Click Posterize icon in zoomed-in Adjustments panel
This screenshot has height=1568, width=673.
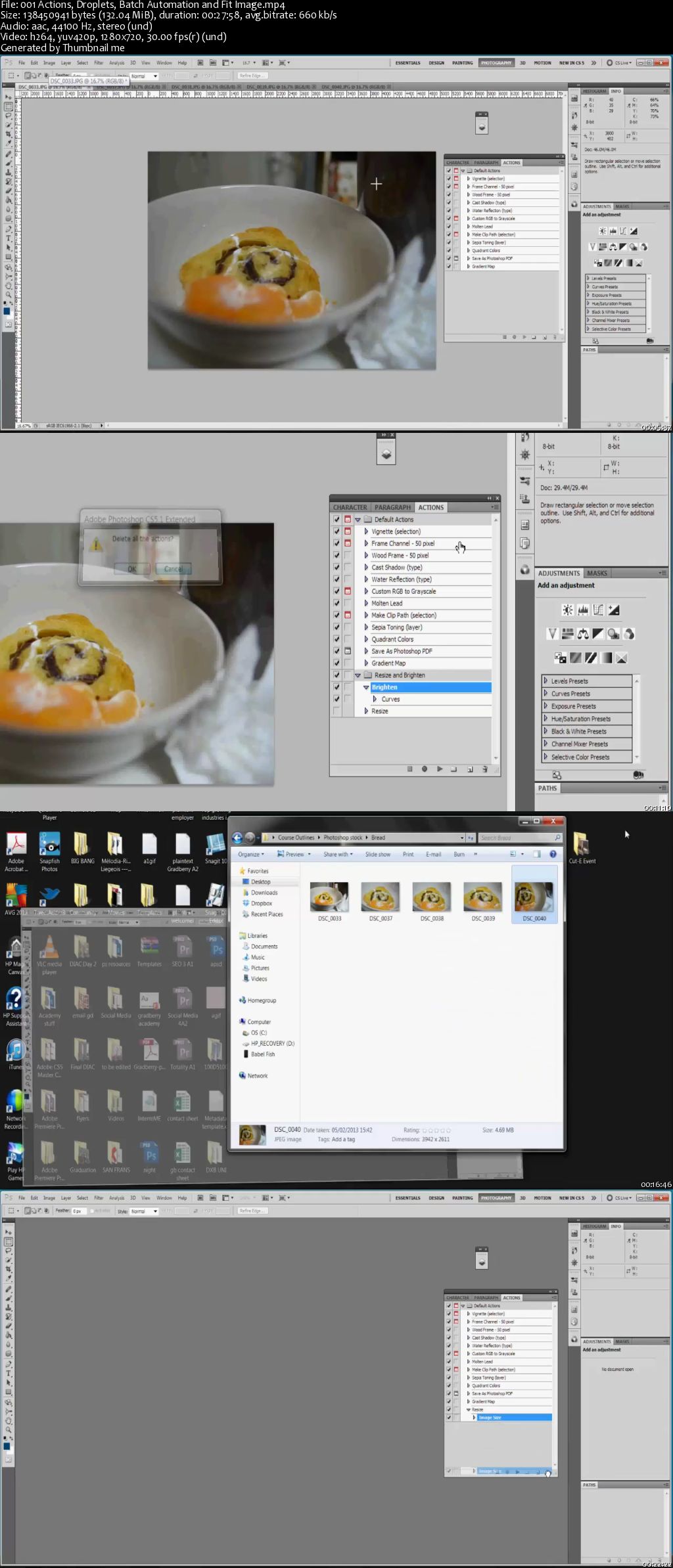[575, 658]
